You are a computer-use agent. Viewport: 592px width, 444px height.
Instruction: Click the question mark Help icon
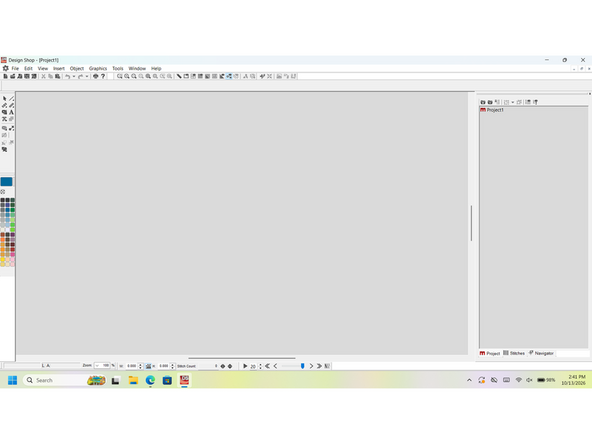tap(103, 76)
